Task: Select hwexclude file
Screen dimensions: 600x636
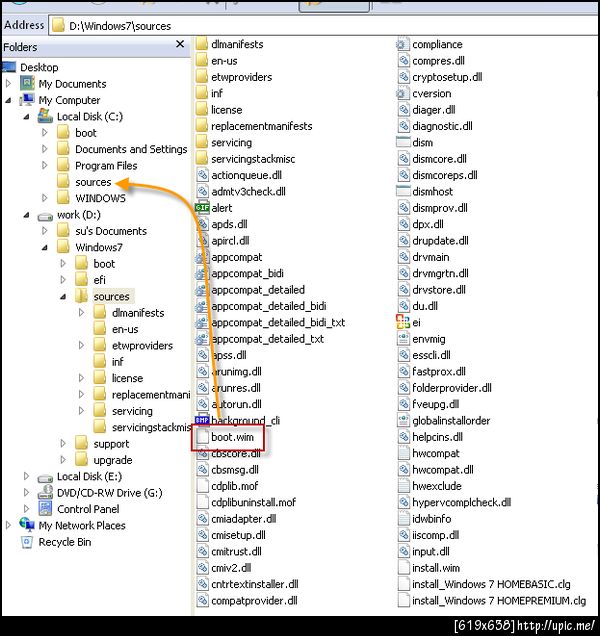Action: (x=437, y=486)
